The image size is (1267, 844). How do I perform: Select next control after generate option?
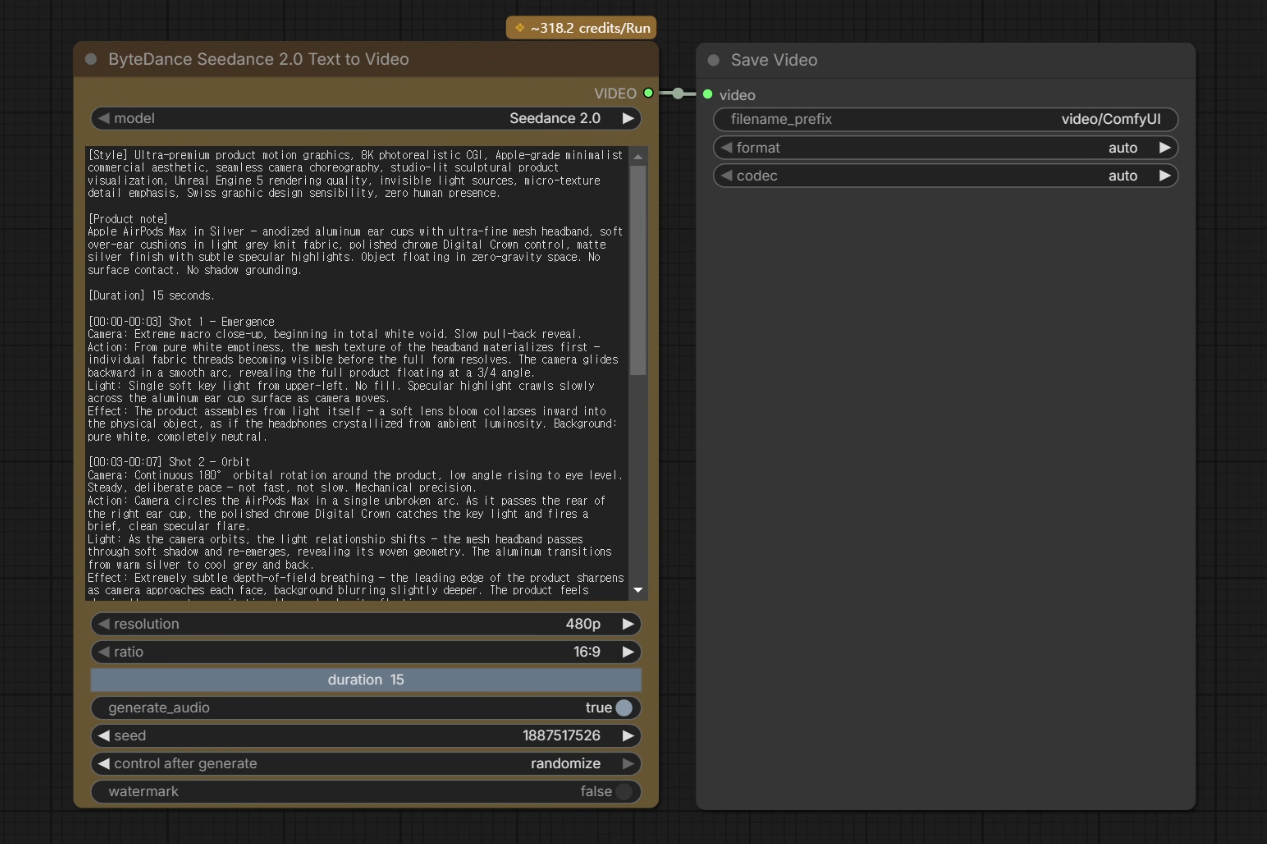628,764
